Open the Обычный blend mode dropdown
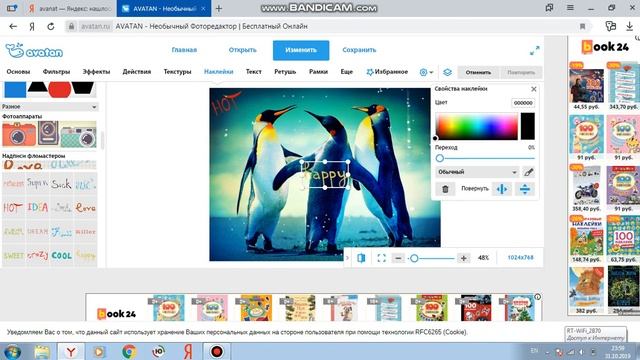640x360 pixels. coord(478,172)
